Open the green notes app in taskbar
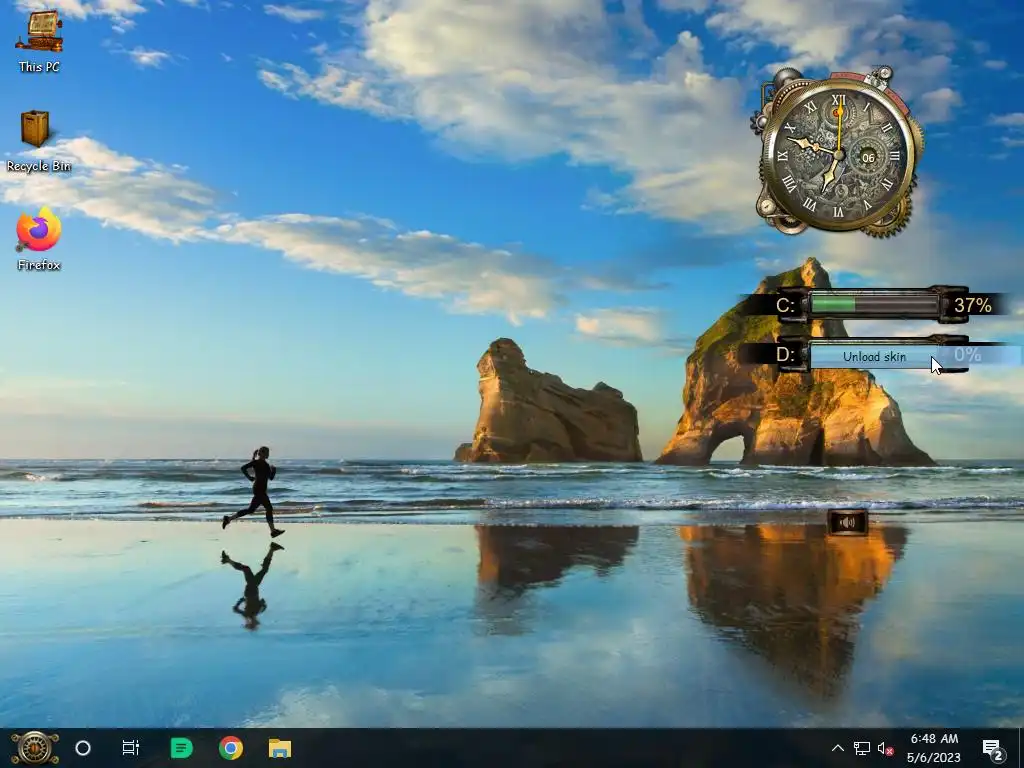Image resolution: width=1024 pixels, height=768 pixels. pos(181,748)
